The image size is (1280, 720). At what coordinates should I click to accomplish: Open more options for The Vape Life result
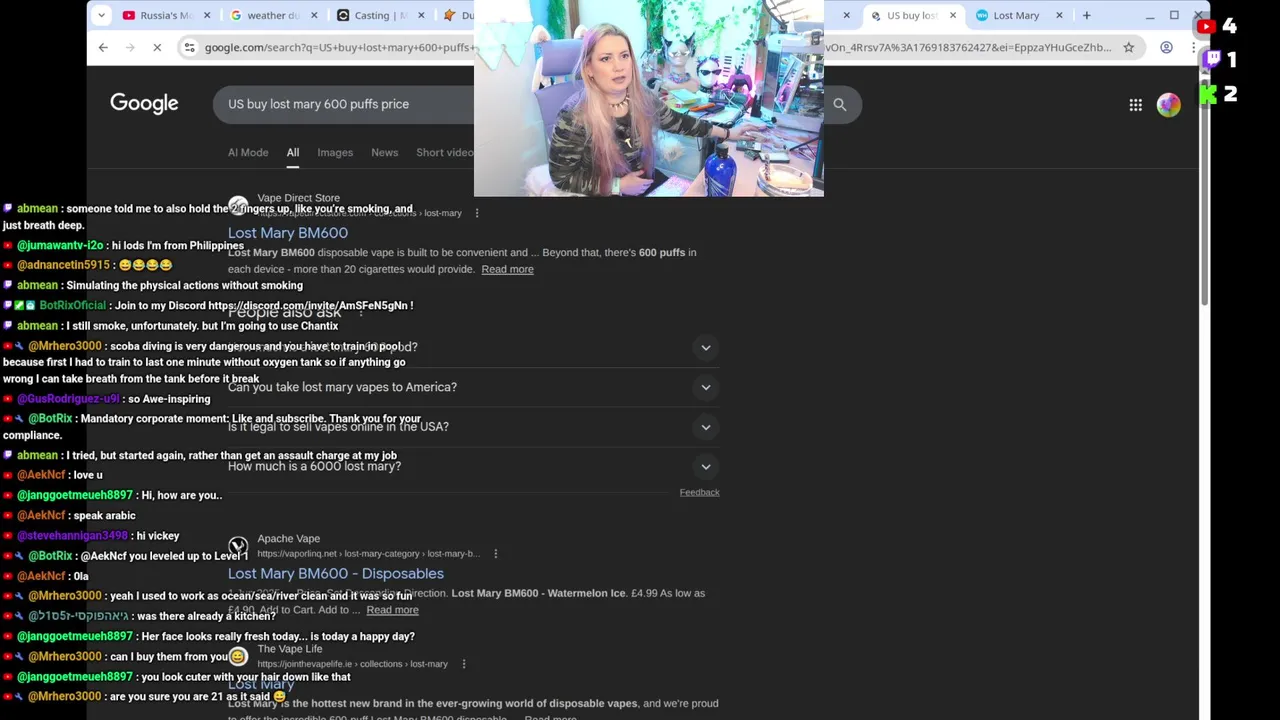[463, 664]
